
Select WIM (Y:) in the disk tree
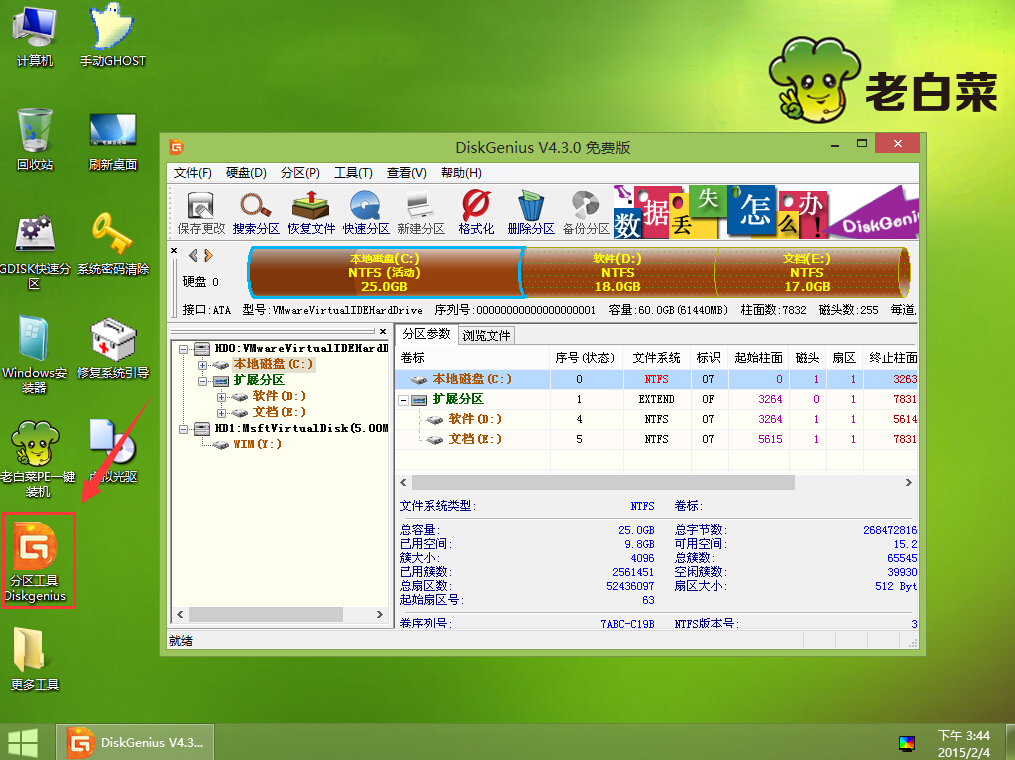tap(257, 444)
